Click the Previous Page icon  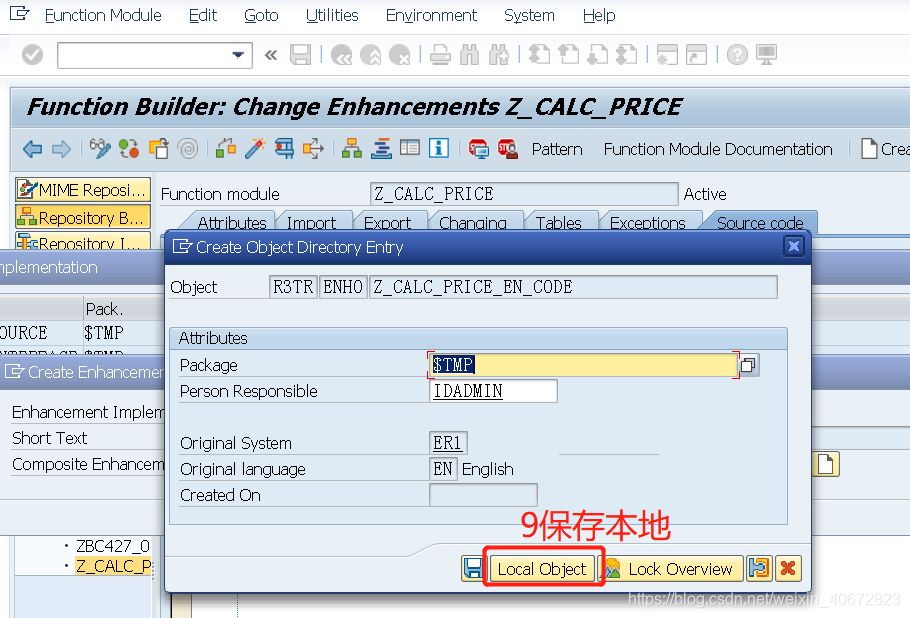[568, 55]
